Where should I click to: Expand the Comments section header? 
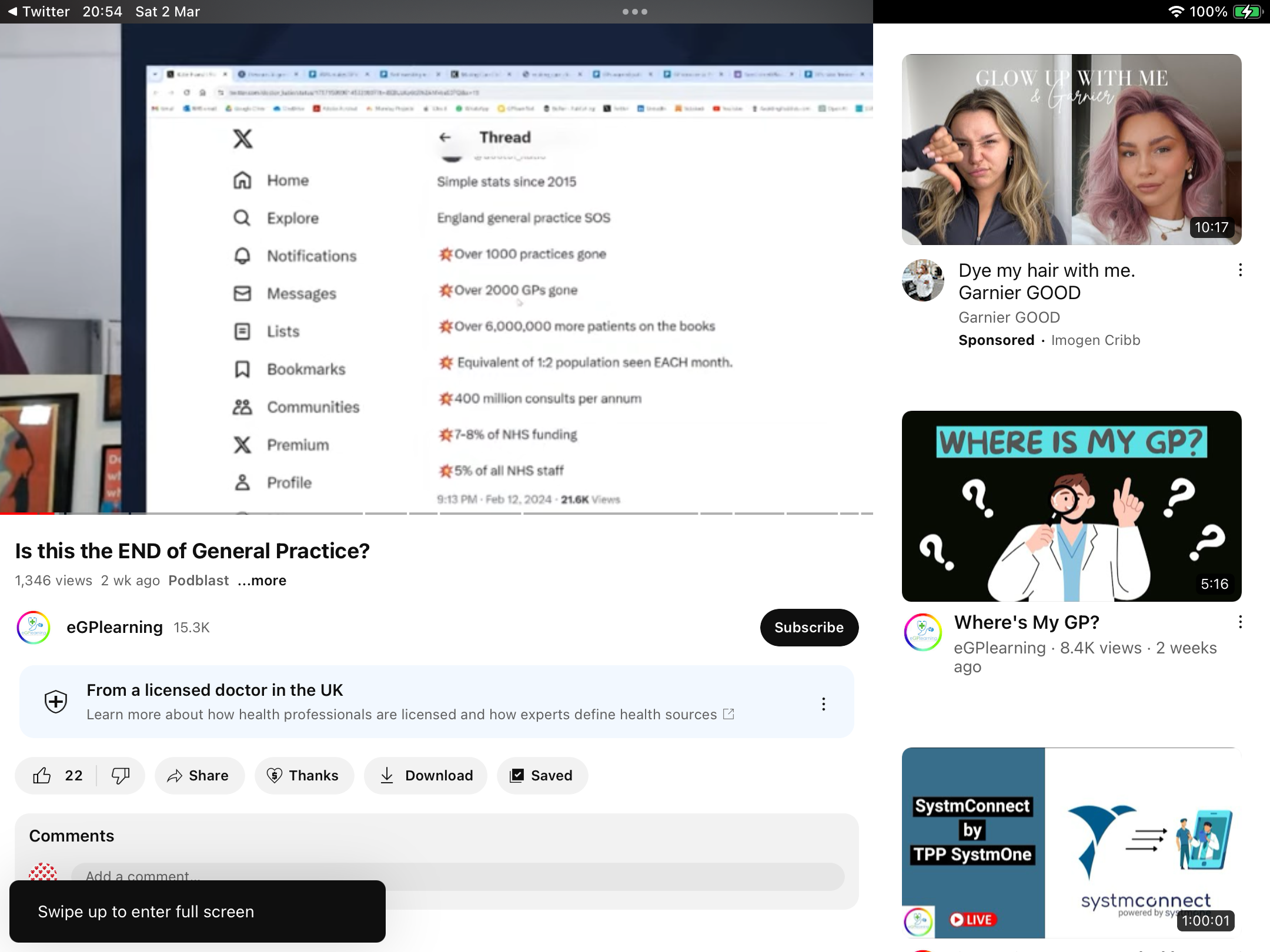72,836
